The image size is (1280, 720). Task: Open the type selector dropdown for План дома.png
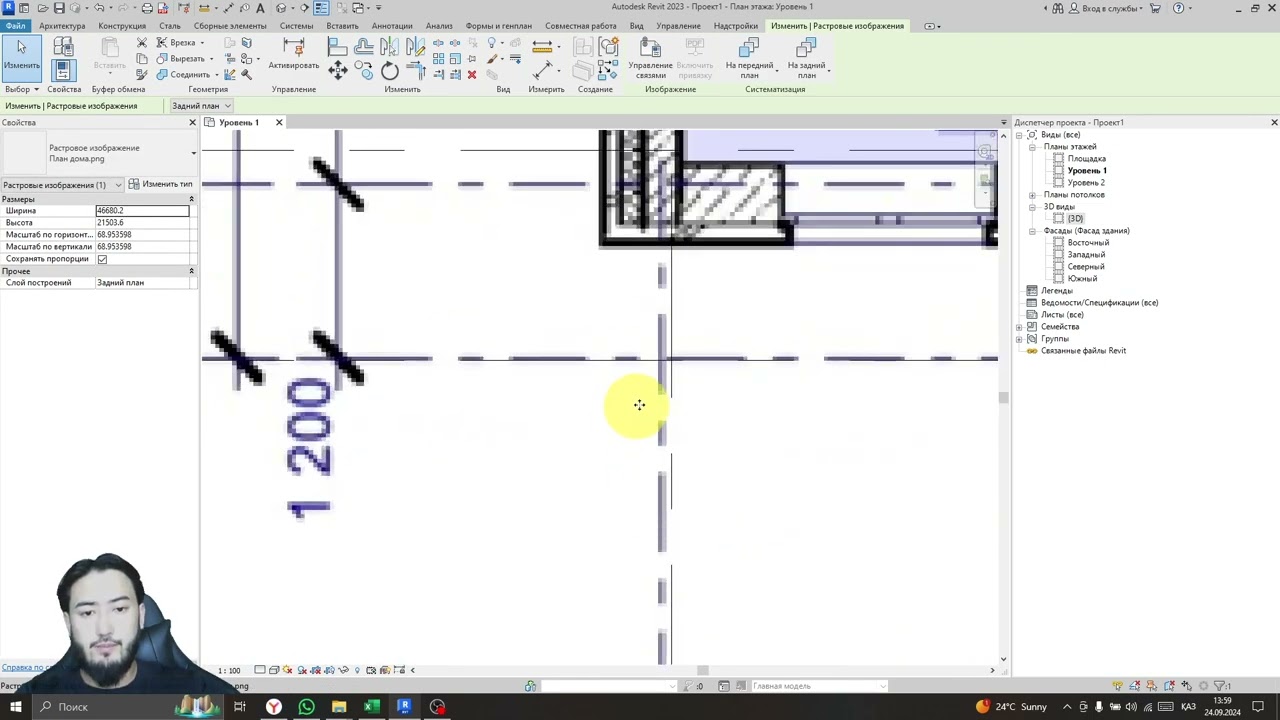pos(194,153)
